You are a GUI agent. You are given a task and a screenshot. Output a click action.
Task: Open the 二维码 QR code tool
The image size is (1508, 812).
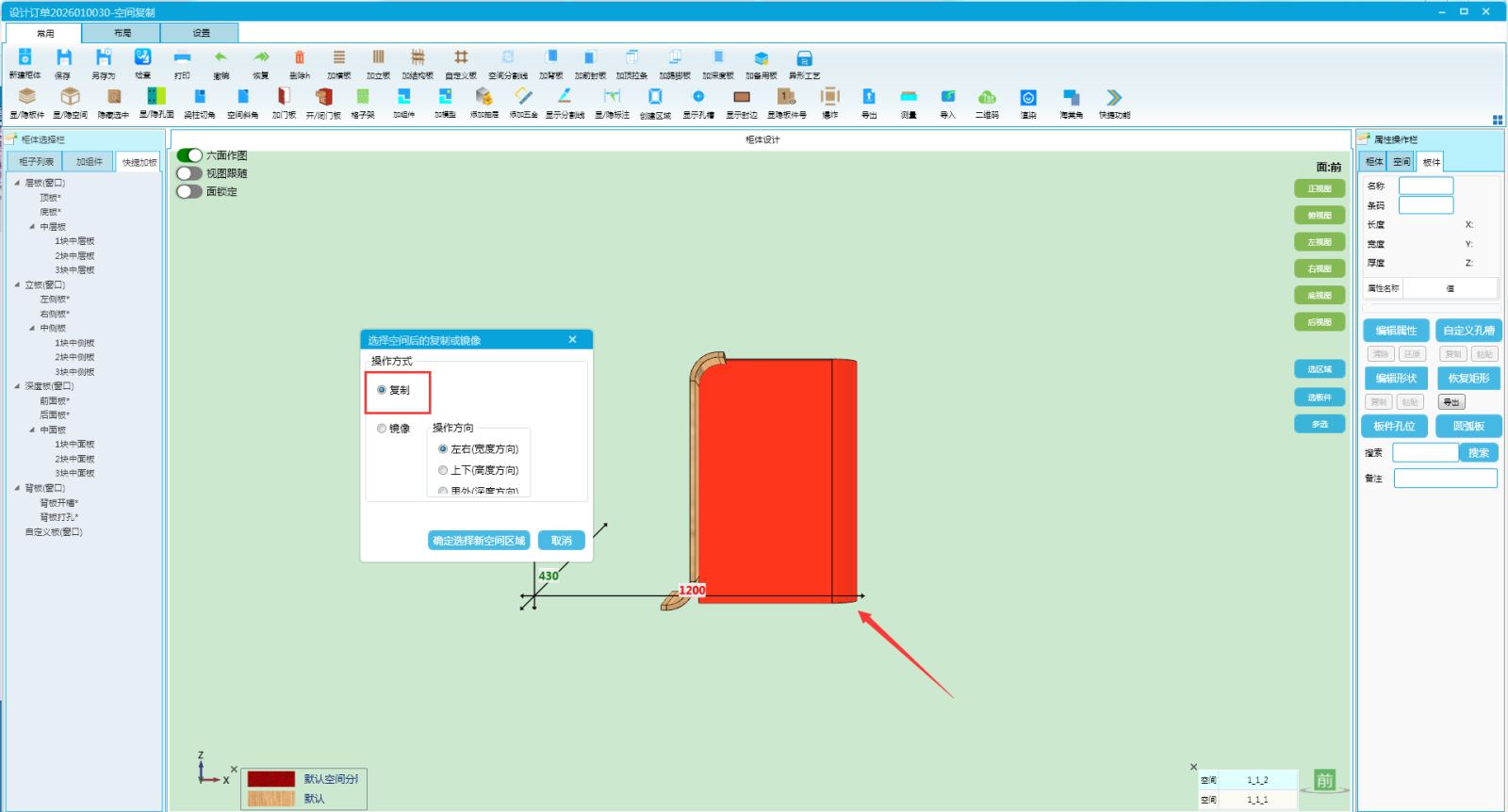pyautogui.click(x=987, y=97)
